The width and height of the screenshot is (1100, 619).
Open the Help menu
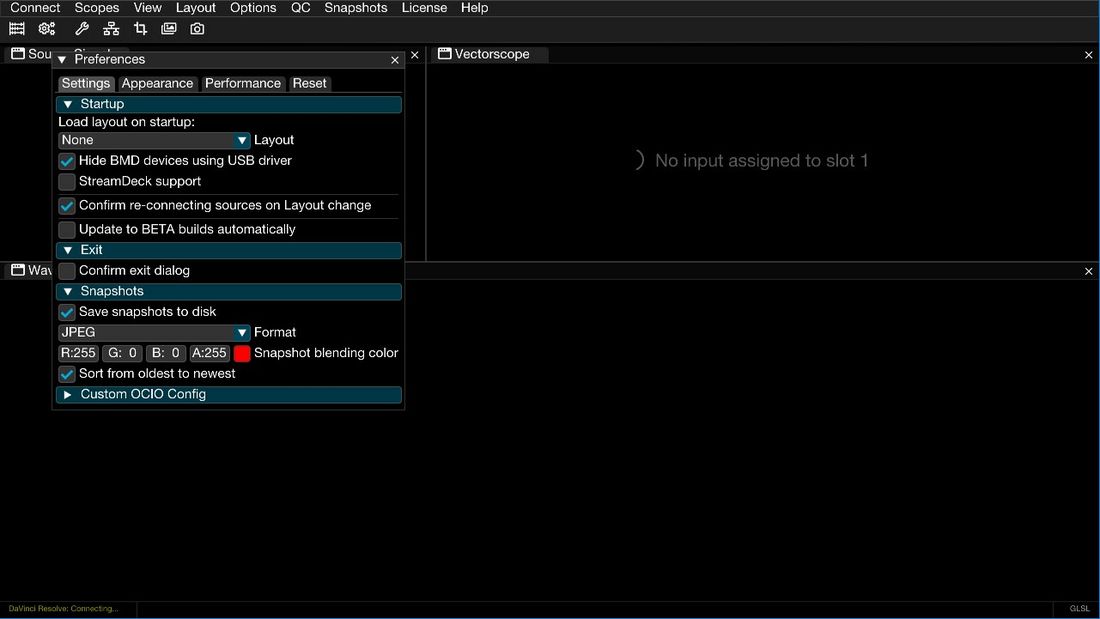click(474, 8)
